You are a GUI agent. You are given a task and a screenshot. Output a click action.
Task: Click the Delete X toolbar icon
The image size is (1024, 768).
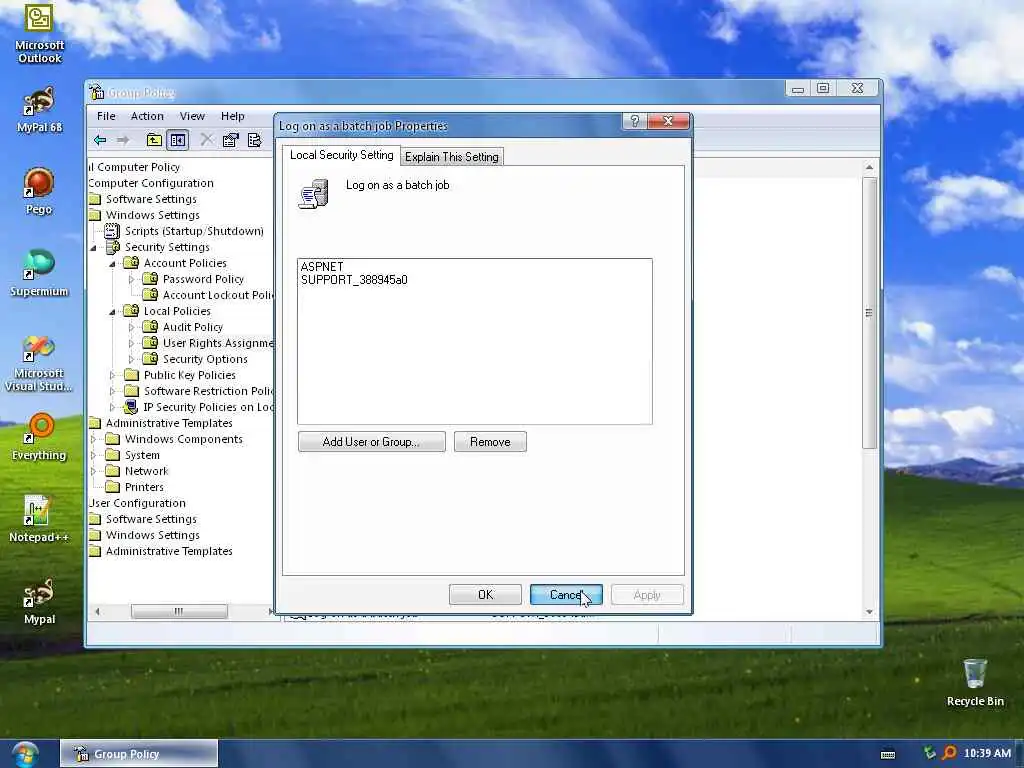pos(206,140)
